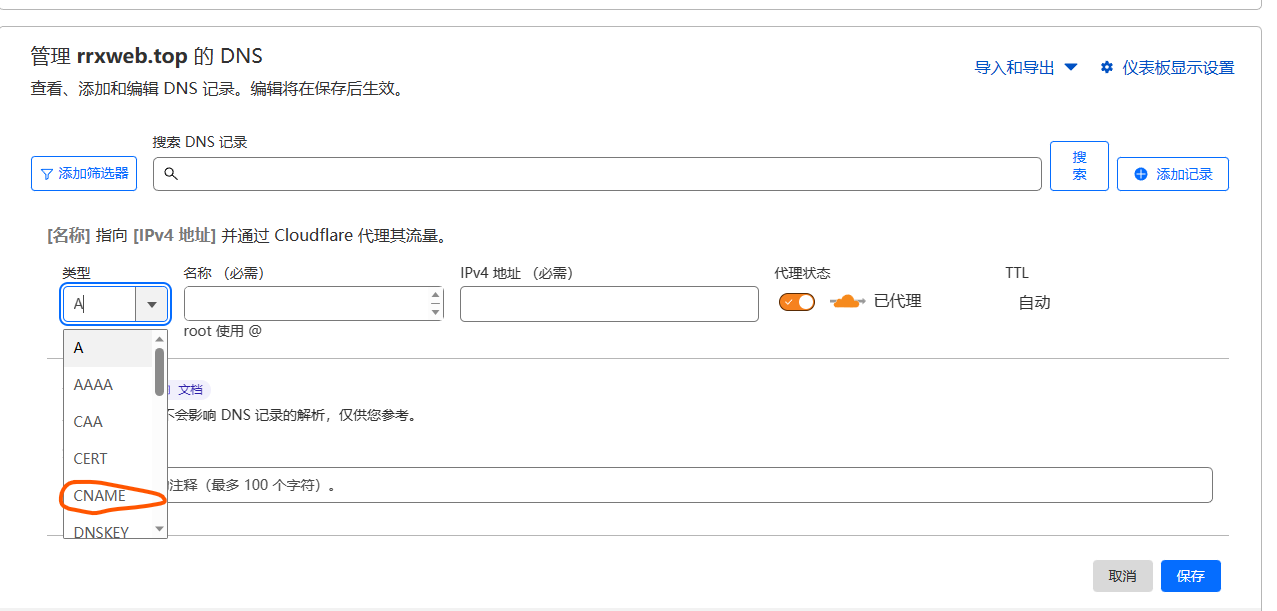
Task: Click the 取消 button
Action: pyautogui.click(x=1122, y=576)
